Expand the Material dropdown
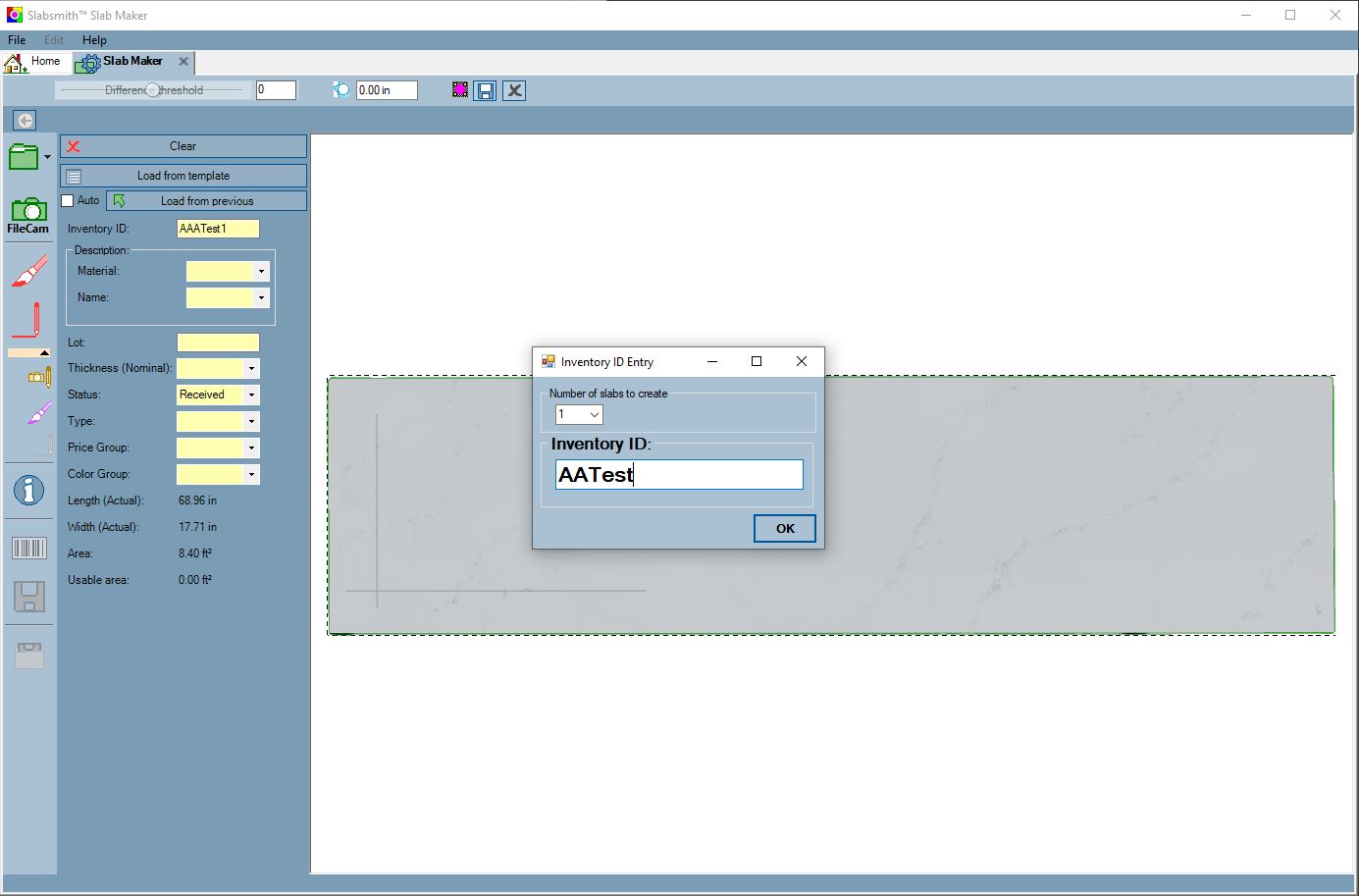 pos(261,271)
